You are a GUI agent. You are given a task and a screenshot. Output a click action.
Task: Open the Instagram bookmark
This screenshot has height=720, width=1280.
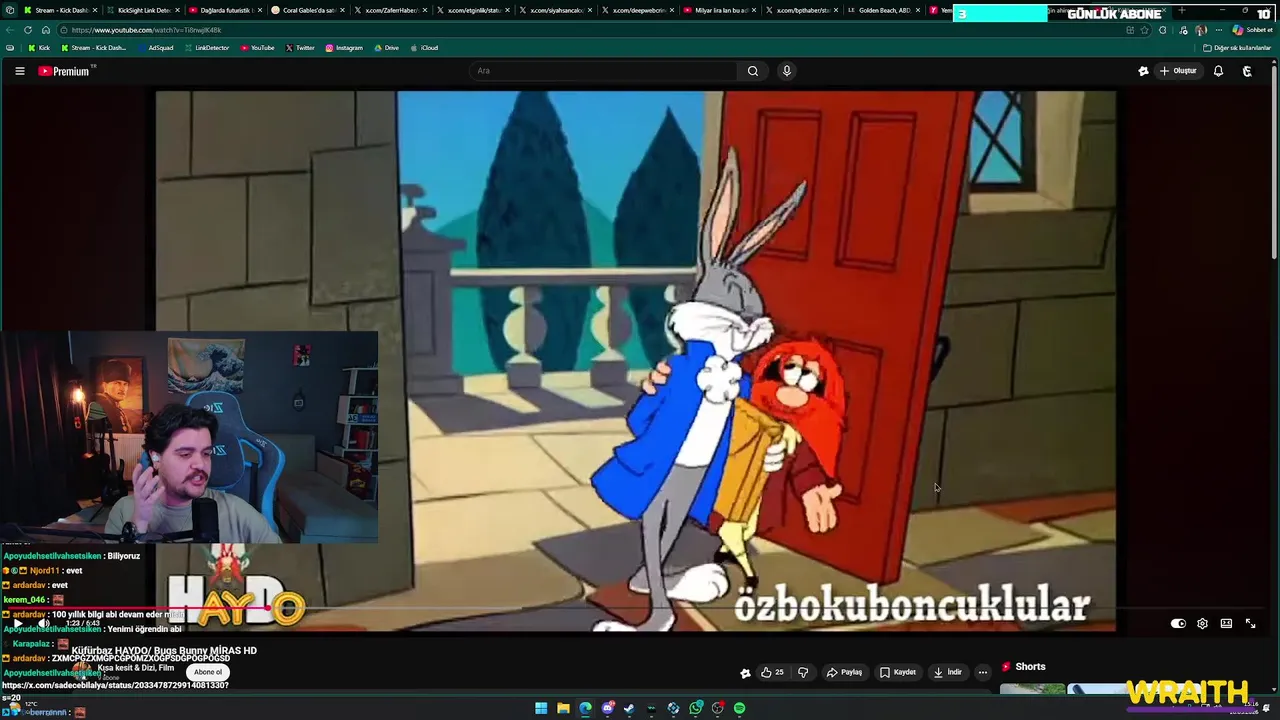coord(343,48)
